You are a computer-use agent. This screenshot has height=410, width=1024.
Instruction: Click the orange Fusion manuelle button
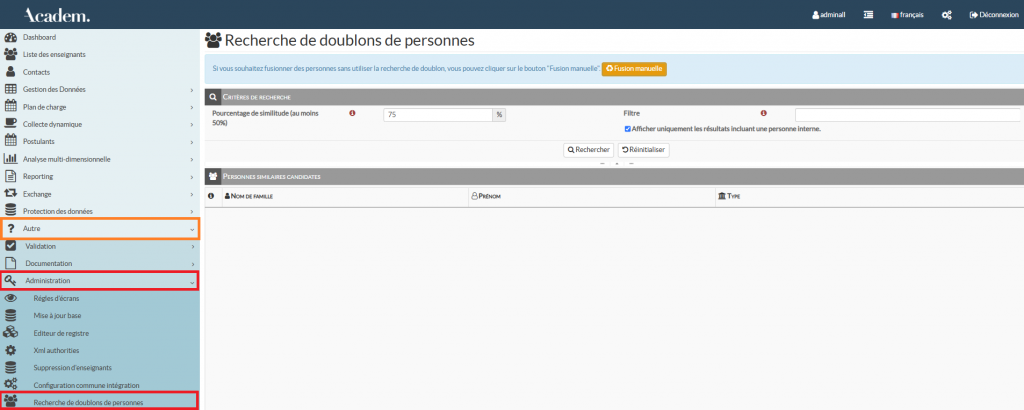[x=633, y=69]
